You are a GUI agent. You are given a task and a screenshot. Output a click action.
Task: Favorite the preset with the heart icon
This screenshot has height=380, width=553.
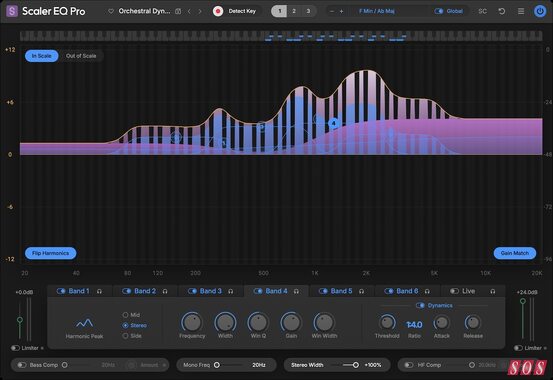click(x=111, y=11)
